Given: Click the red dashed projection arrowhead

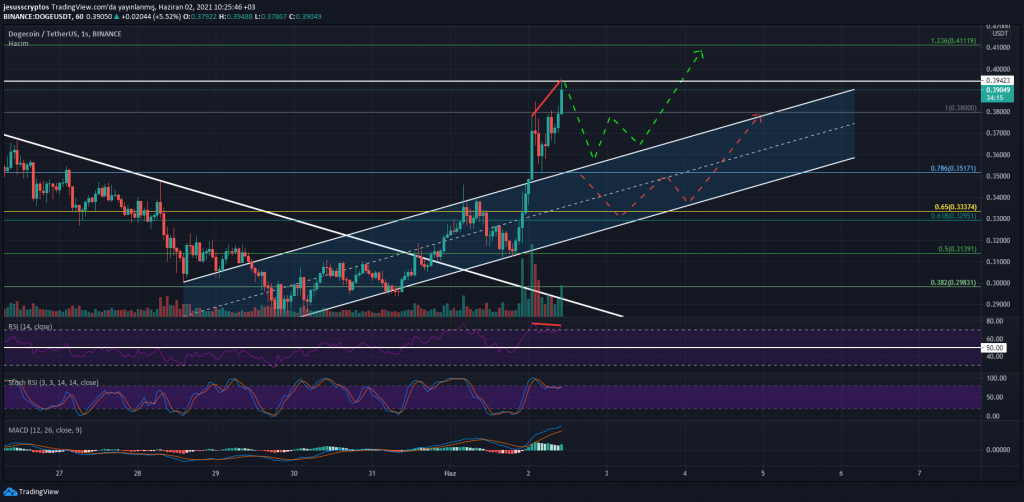Looking at the screenshot, I should [759, 117].
